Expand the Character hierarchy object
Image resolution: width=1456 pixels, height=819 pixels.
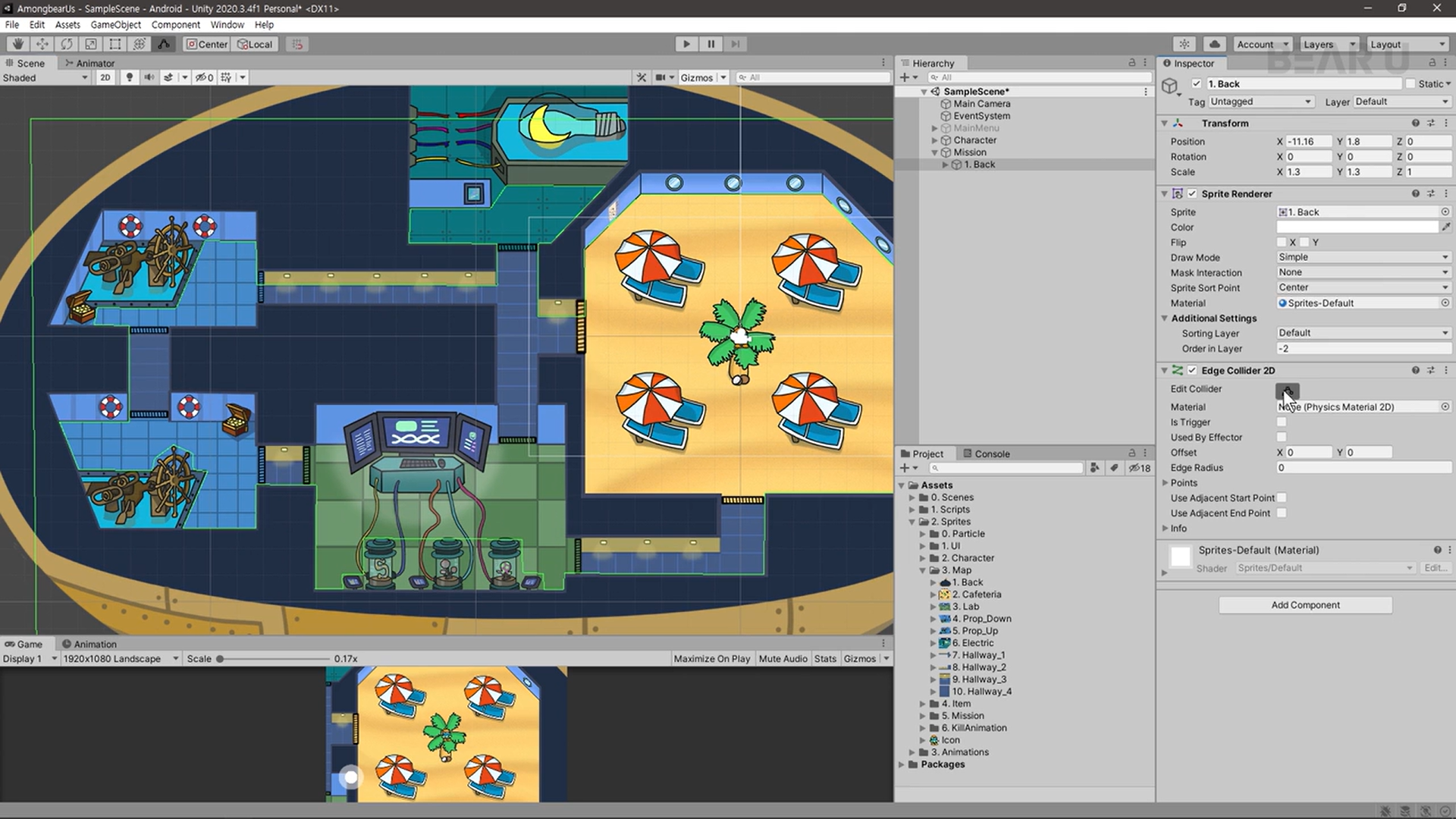pos(935,140)
